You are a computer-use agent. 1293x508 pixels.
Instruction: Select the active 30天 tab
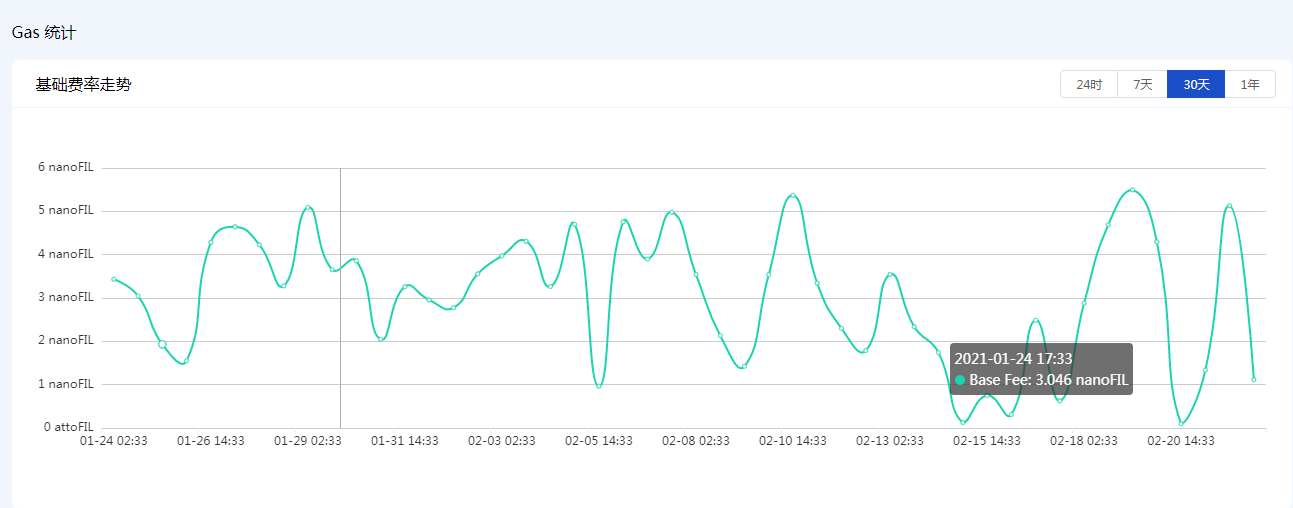(x=1196, y=85)
